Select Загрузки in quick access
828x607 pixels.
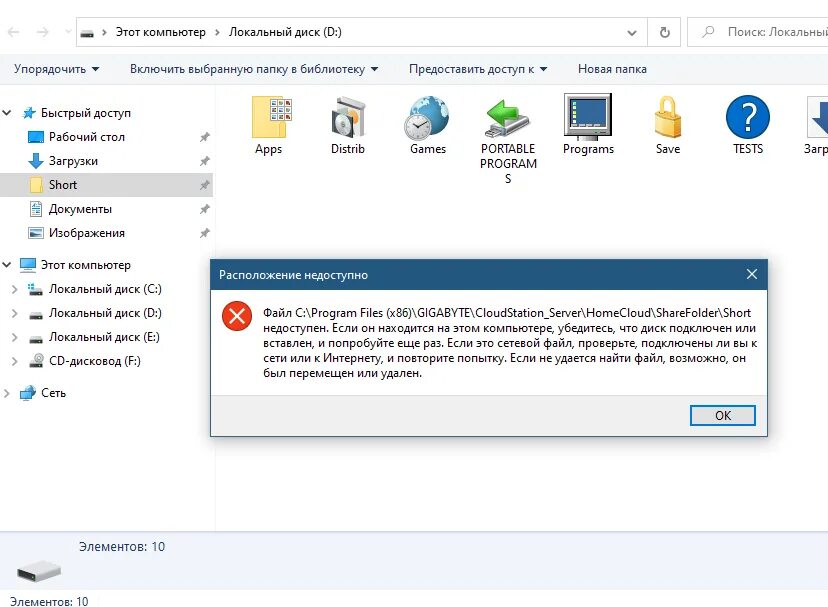coord(73,161)
